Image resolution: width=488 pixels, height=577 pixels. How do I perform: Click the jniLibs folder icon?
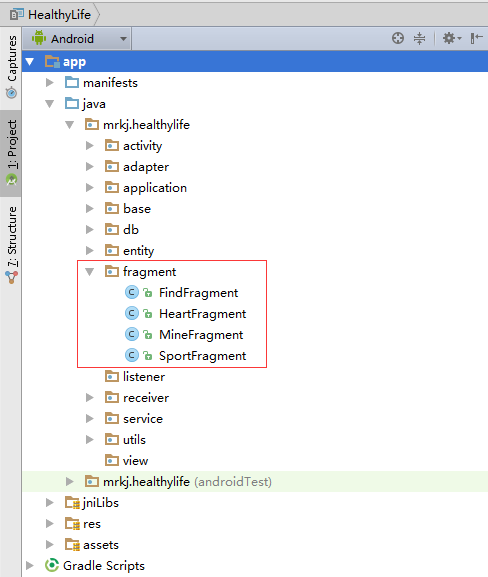pyautogui.click(x=72, y=503)
